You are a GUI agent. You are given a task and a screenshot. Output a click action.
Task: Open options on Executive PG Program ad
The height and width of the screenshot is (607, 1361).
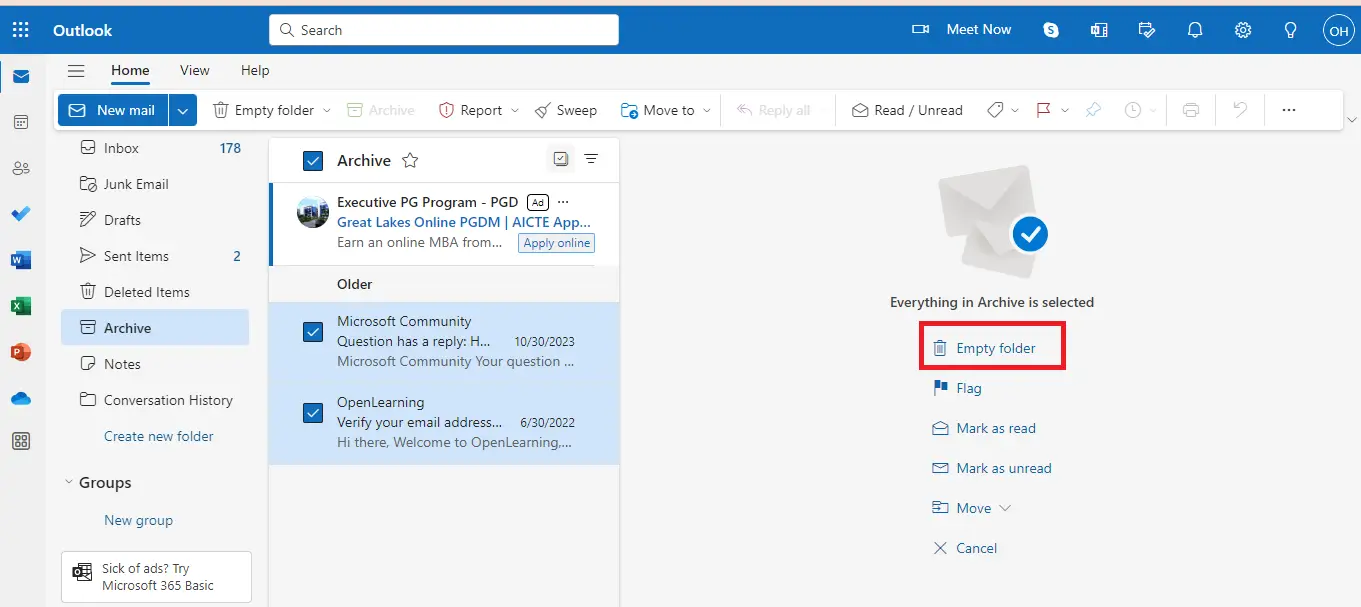tap(563, 202)
